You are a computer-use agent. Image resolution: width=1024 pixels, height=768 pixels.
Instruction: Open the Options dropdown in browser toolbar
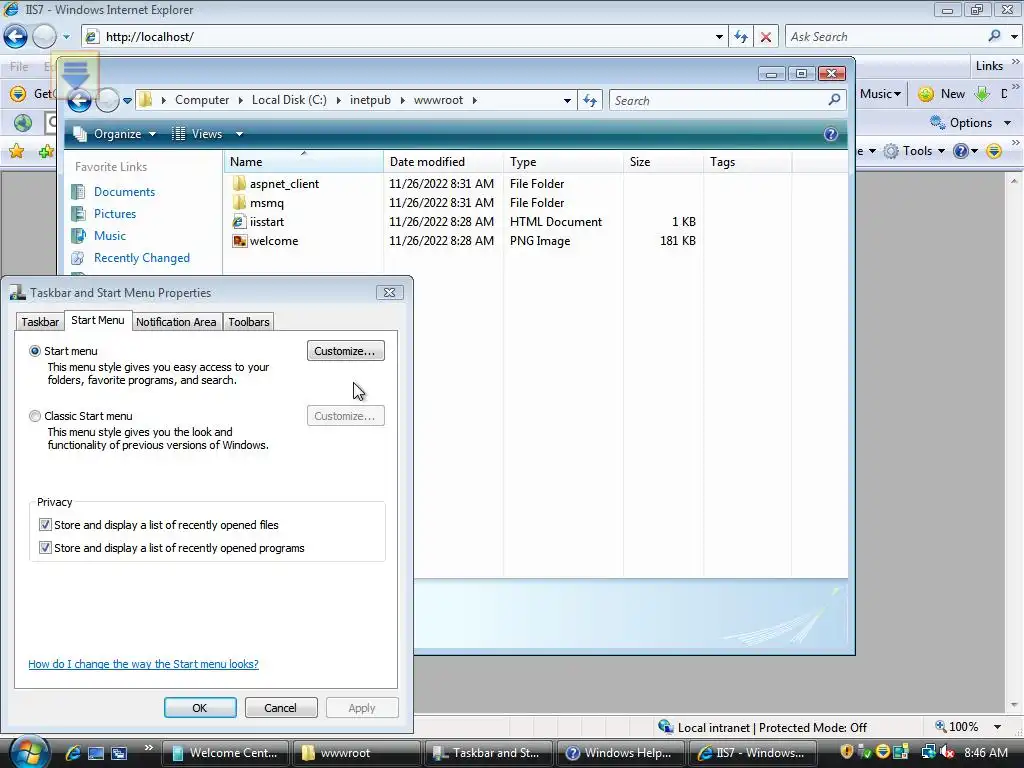1007,123
